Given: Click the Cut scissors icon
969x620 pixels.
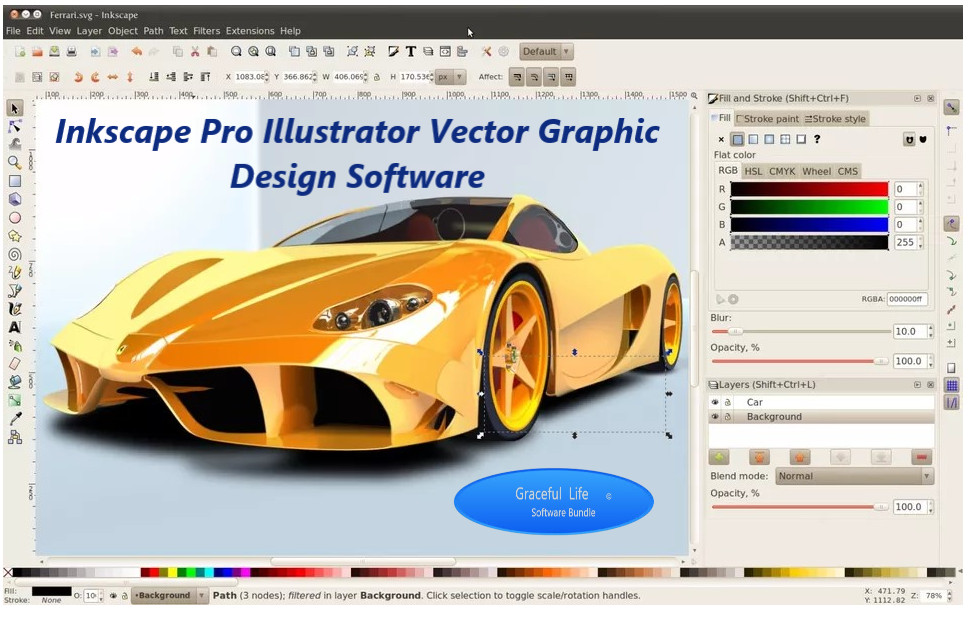Looking at the screenshot, I should tap(195, 52).
